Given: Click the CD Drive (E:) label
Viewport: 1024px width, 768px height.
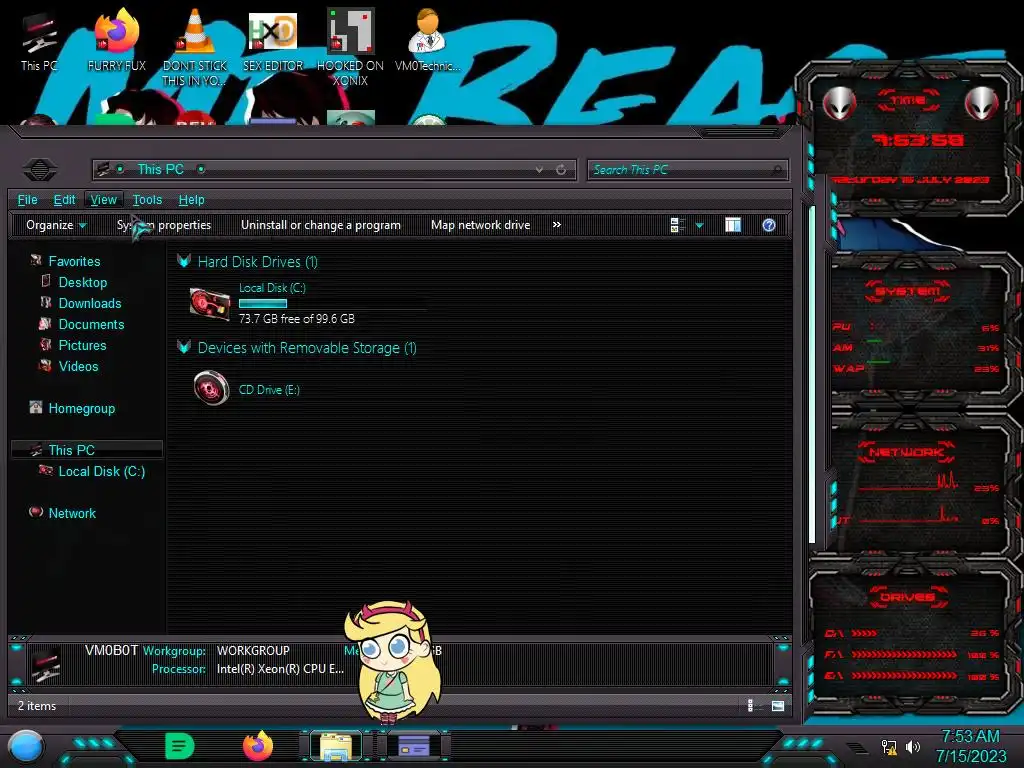Looking at the screenshot, I should coord(269,390).
